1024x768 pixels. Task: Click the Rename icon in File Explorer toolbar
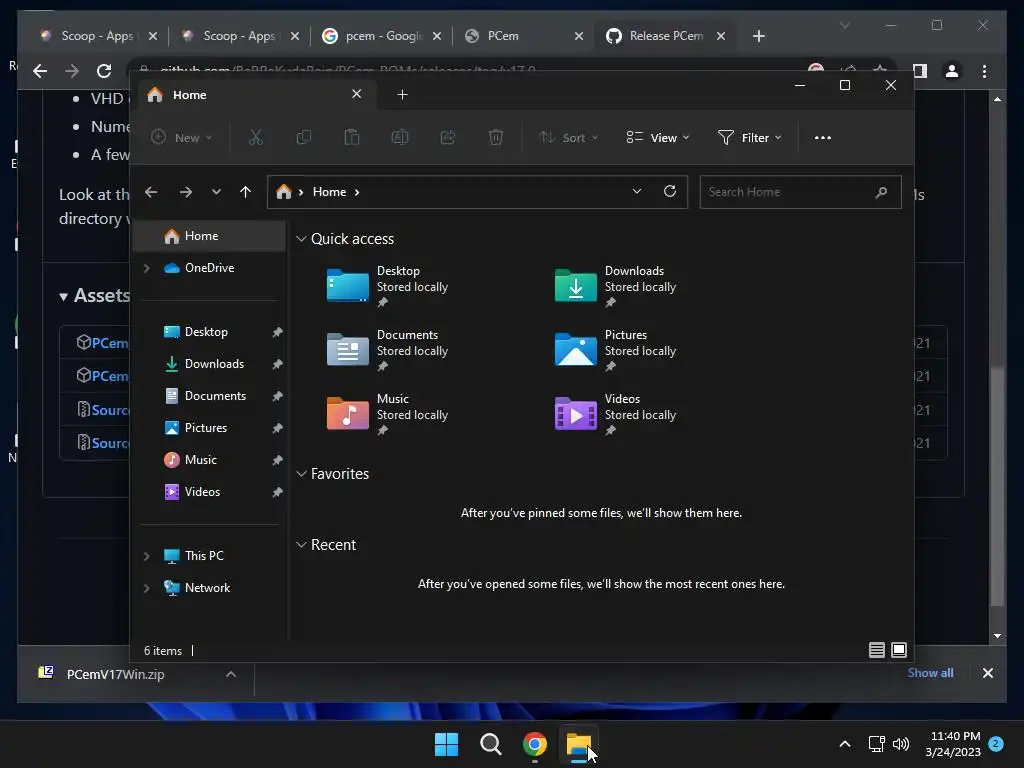click(x=400, y=137)
